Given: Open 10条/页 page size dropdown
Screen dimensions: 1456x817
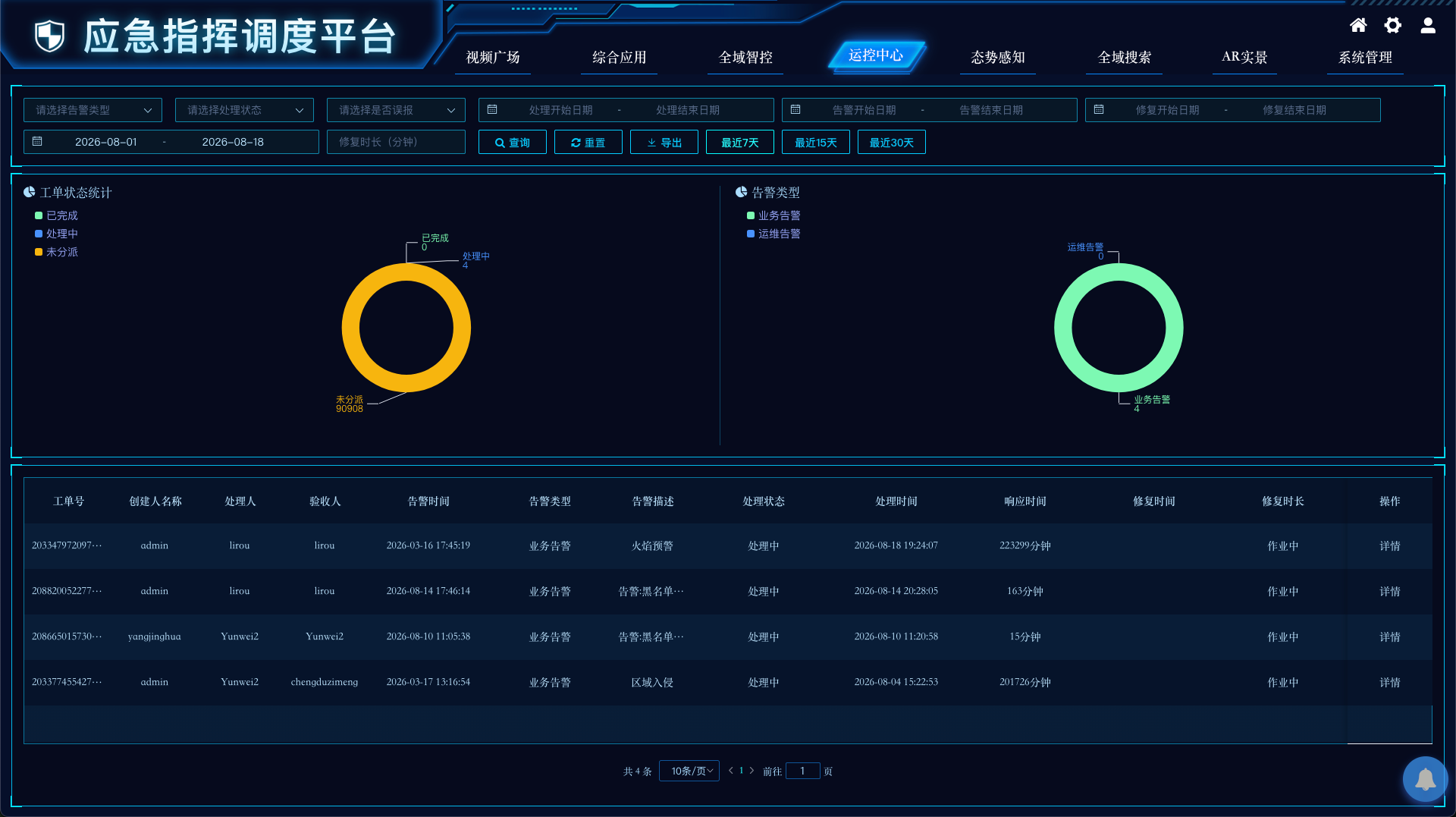Looking at the screenshot, I should click(689, 771).
